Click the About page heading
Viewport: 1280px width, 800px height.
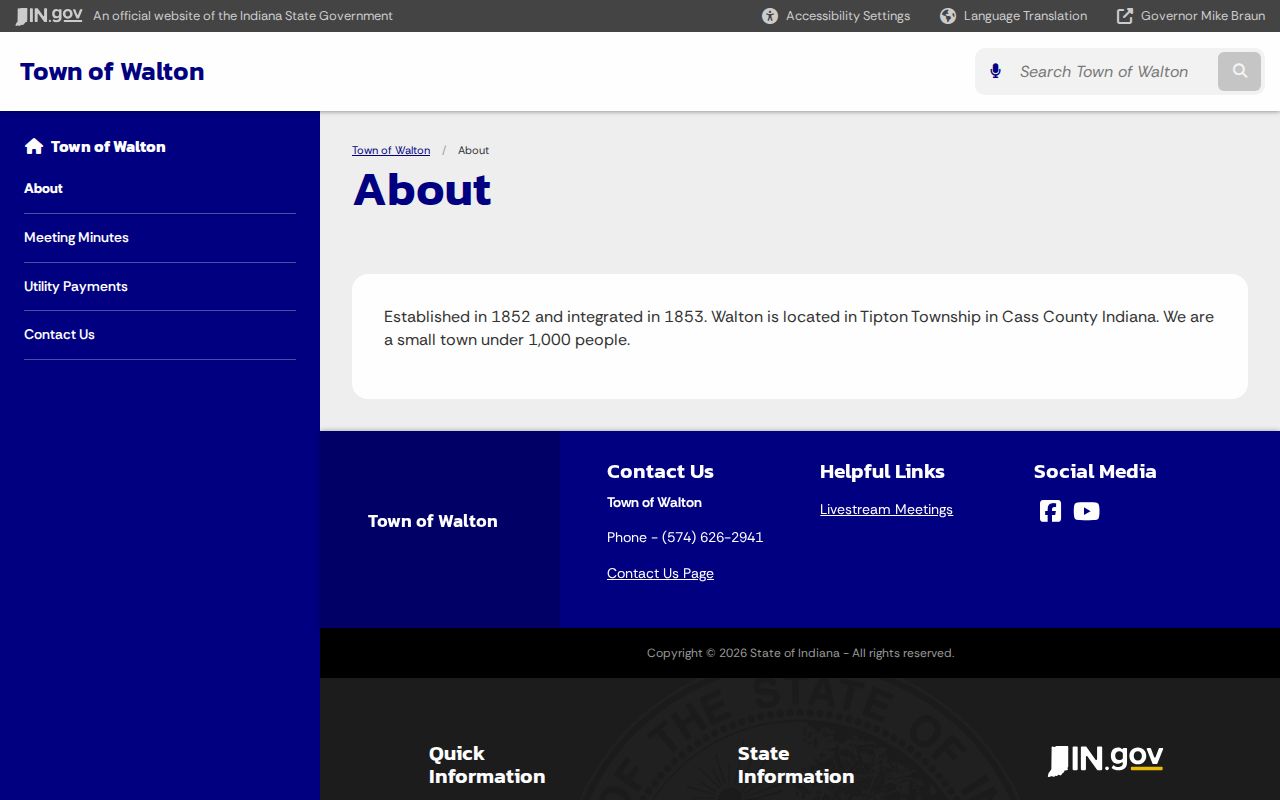(422, 189)
